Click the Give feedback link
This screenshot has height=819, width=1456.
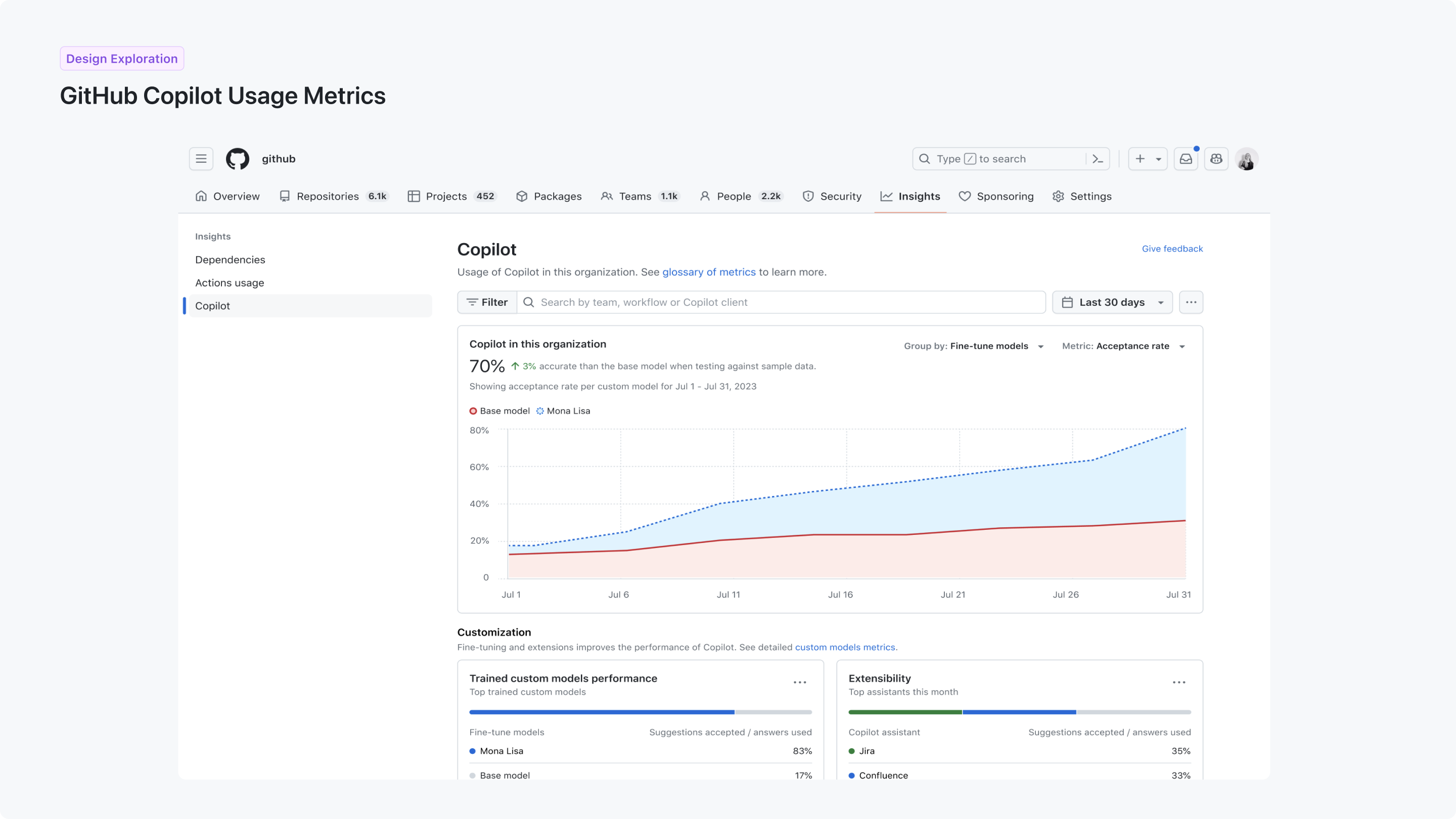(1172, 249)
